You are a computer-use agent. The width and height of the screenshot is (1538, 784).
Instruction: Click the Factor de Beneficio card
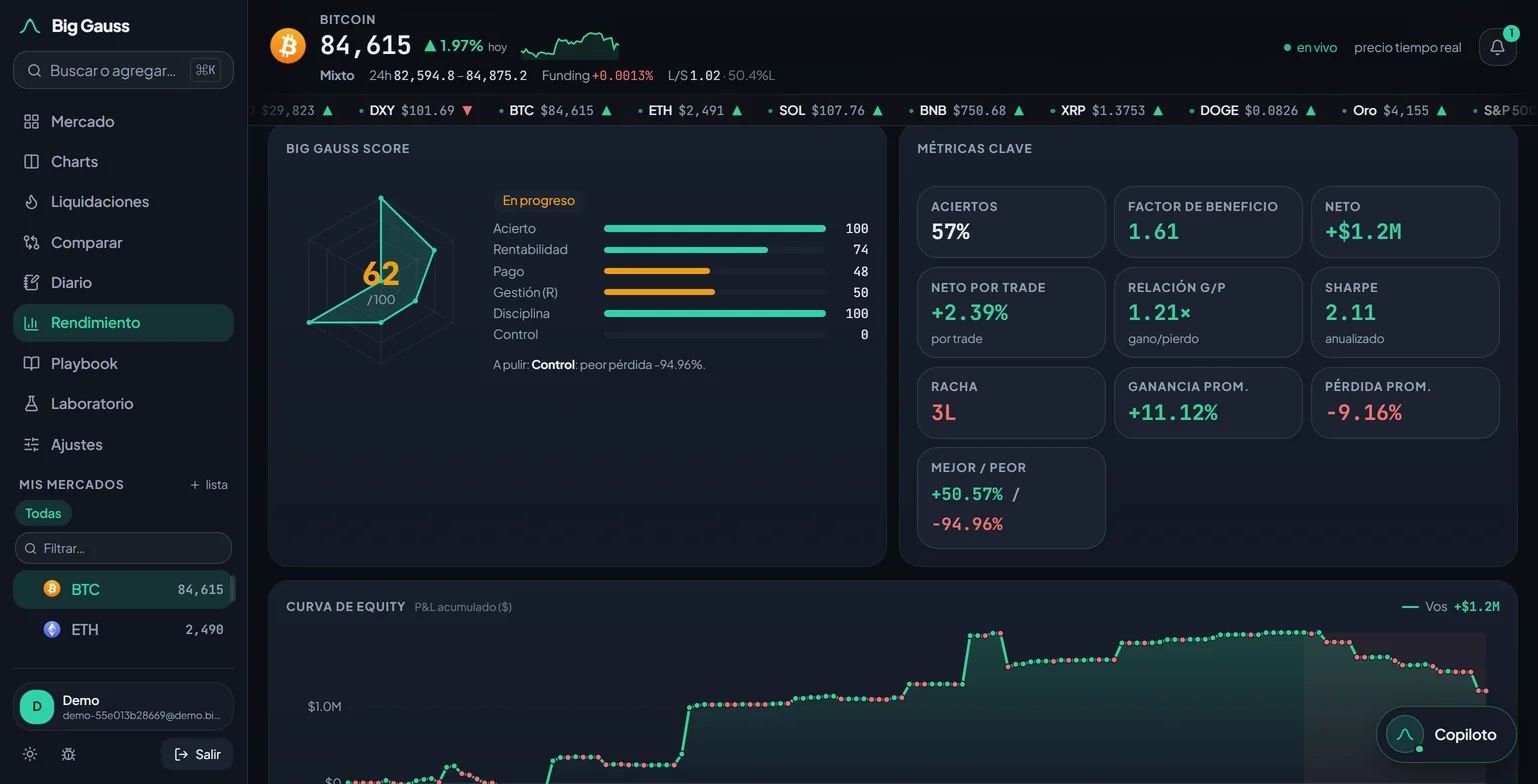coord(1208,222)
